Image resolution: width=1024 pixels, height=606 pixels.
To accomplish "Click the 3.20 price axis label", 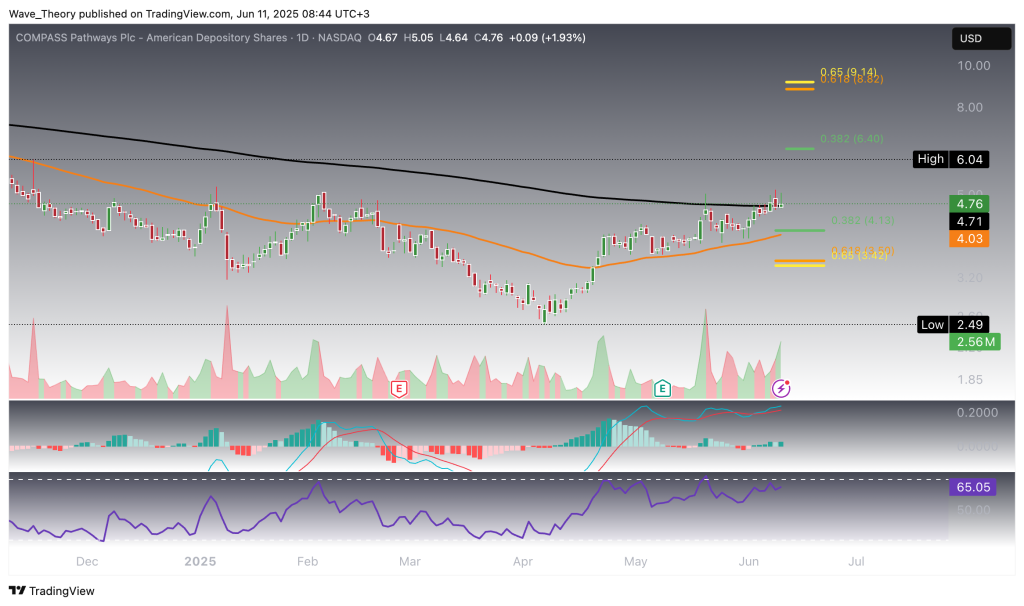I will point(970,278).
